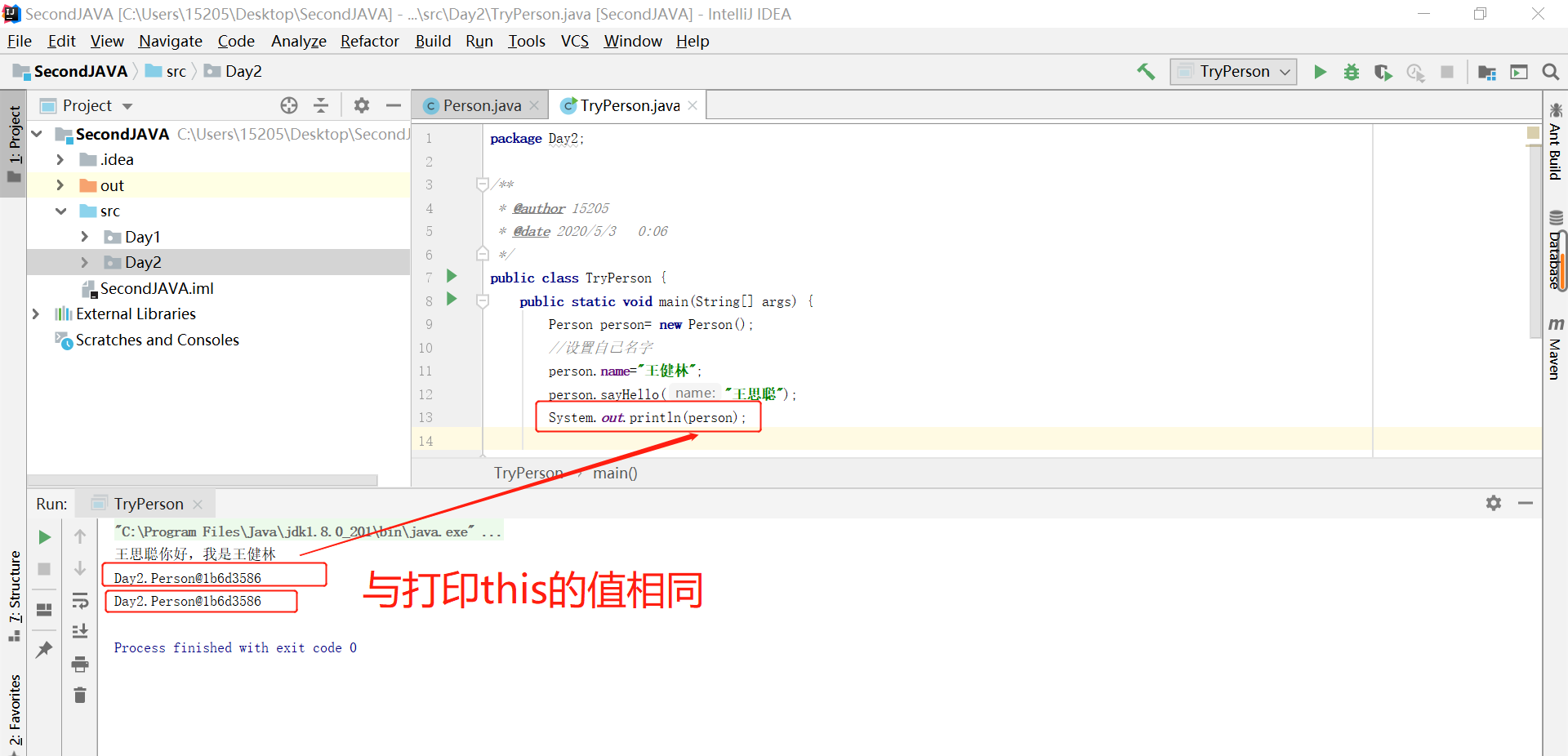The height and width of the screenshot is (756, 1568).
Task: Click main() in the breadcrumb bar
Action: coord(615,474)
